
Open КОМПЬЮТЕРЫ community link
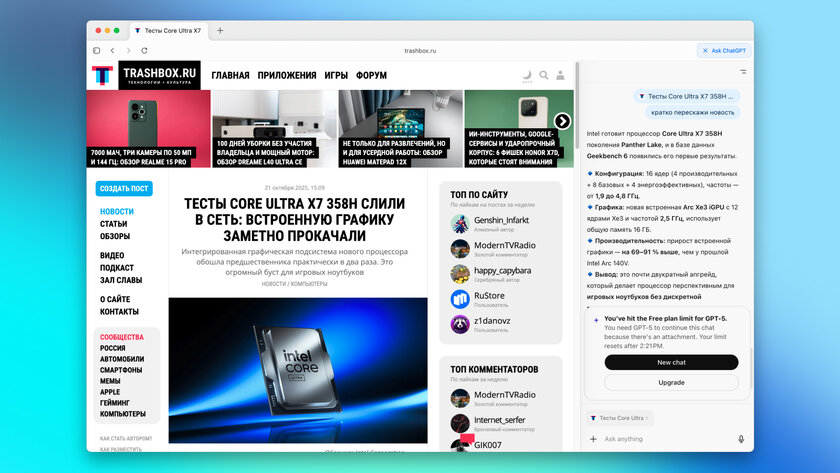tap(123, 414)
